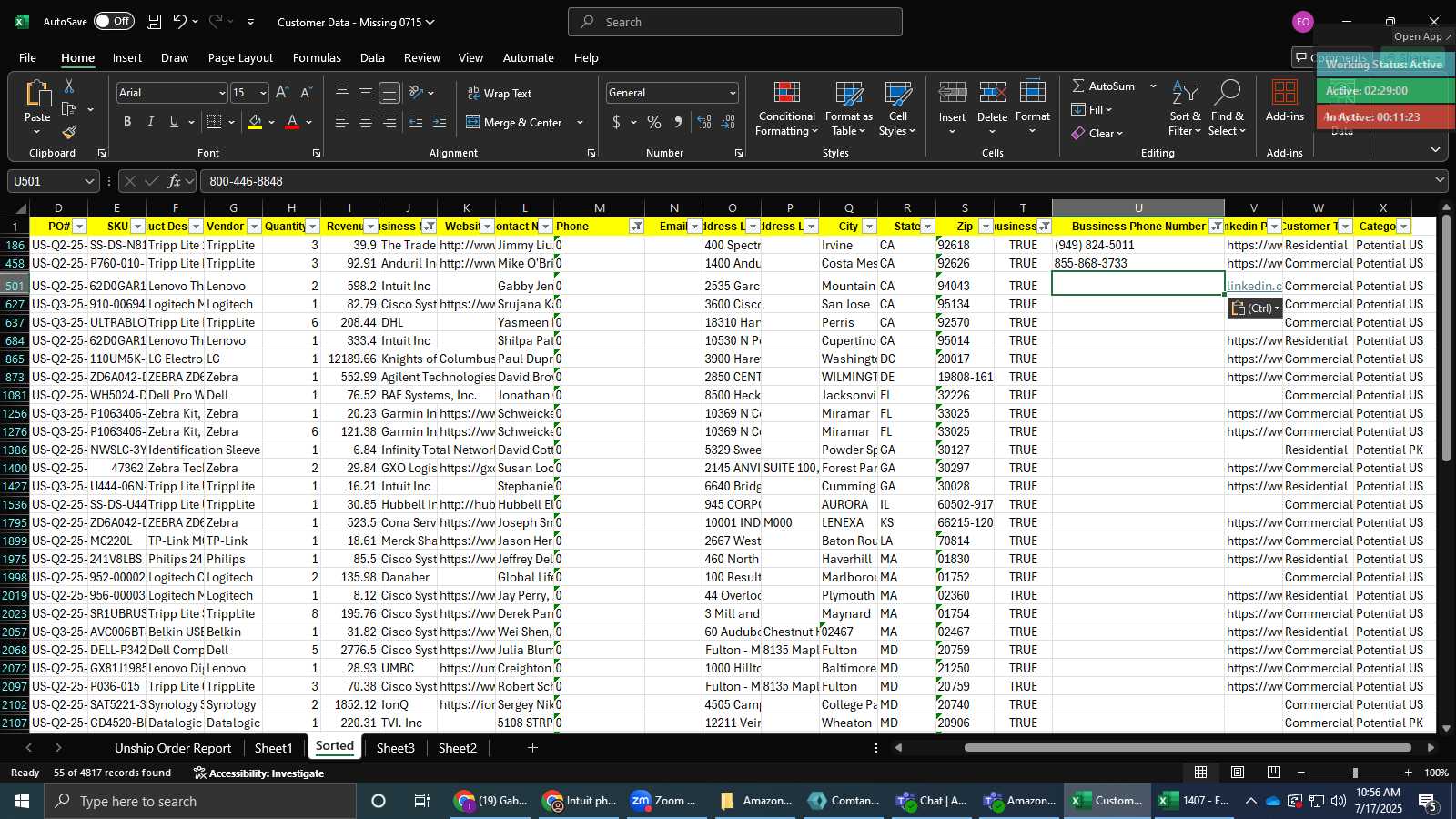
Task: Click Decrease Indent icon
Action: [x=416, y=122]
